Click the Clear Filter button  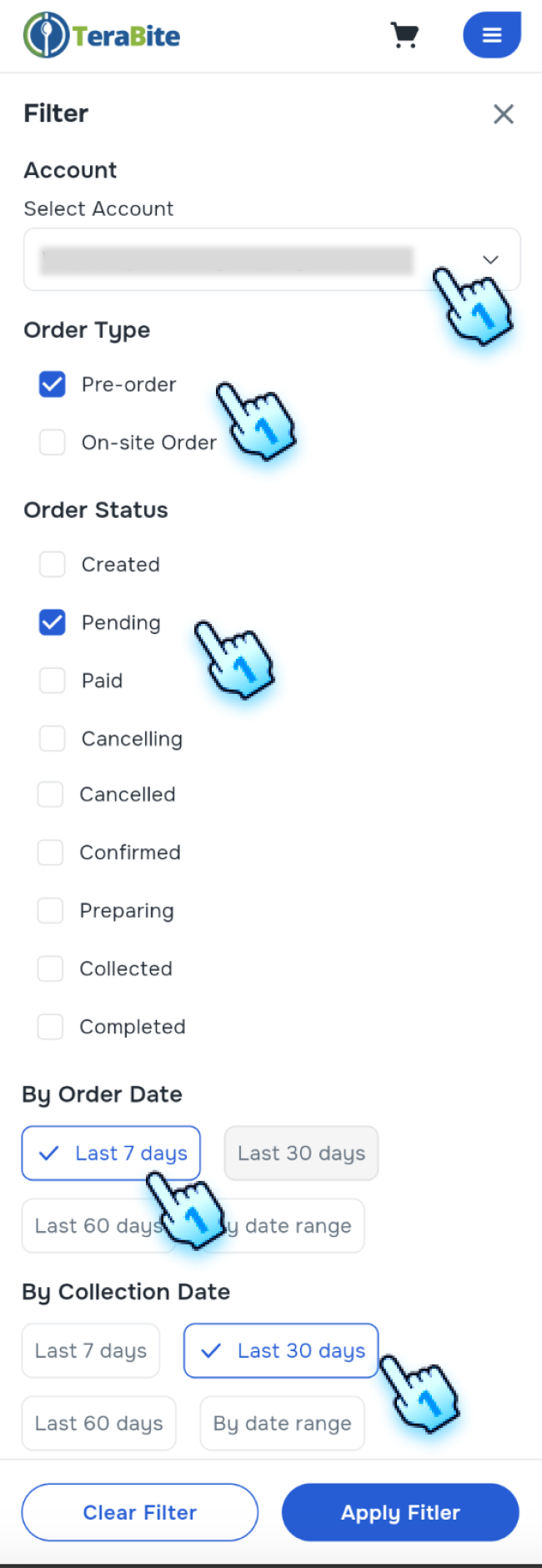pyautogui.click(x=139, y=1512)
